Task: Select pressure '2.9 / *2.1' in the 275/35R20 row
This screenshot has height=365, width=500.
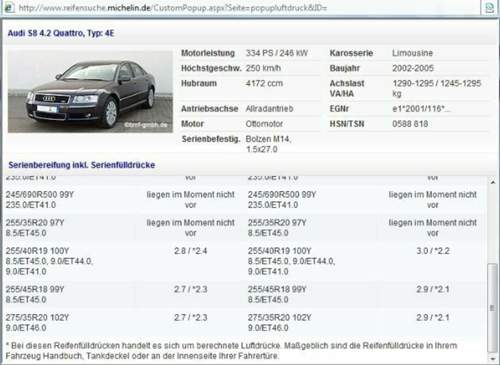Action: pos(433,317)
